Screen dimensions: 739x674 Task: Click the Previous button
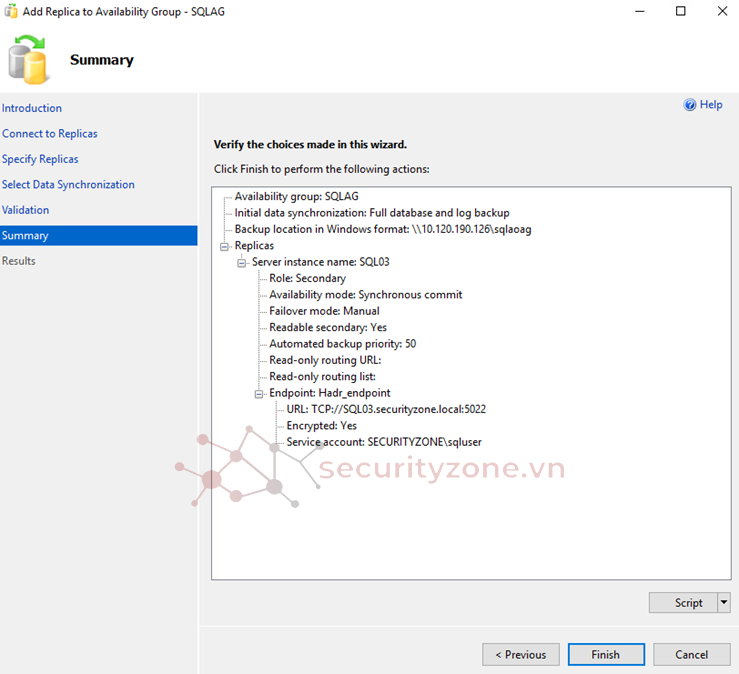pos(521,655)
